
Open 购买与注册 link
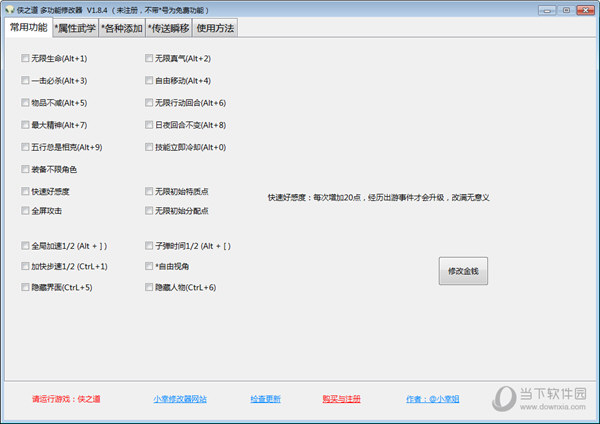(x=341, y=399)
